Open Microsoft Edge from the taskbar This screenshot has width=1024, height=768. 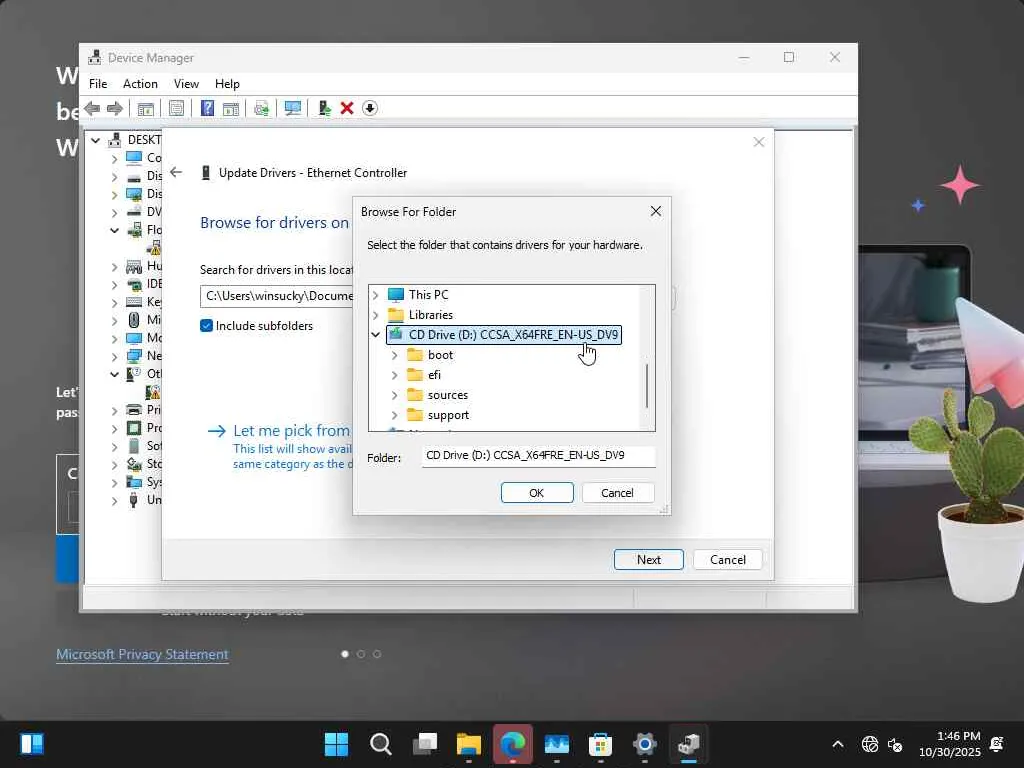pos(513,743)
